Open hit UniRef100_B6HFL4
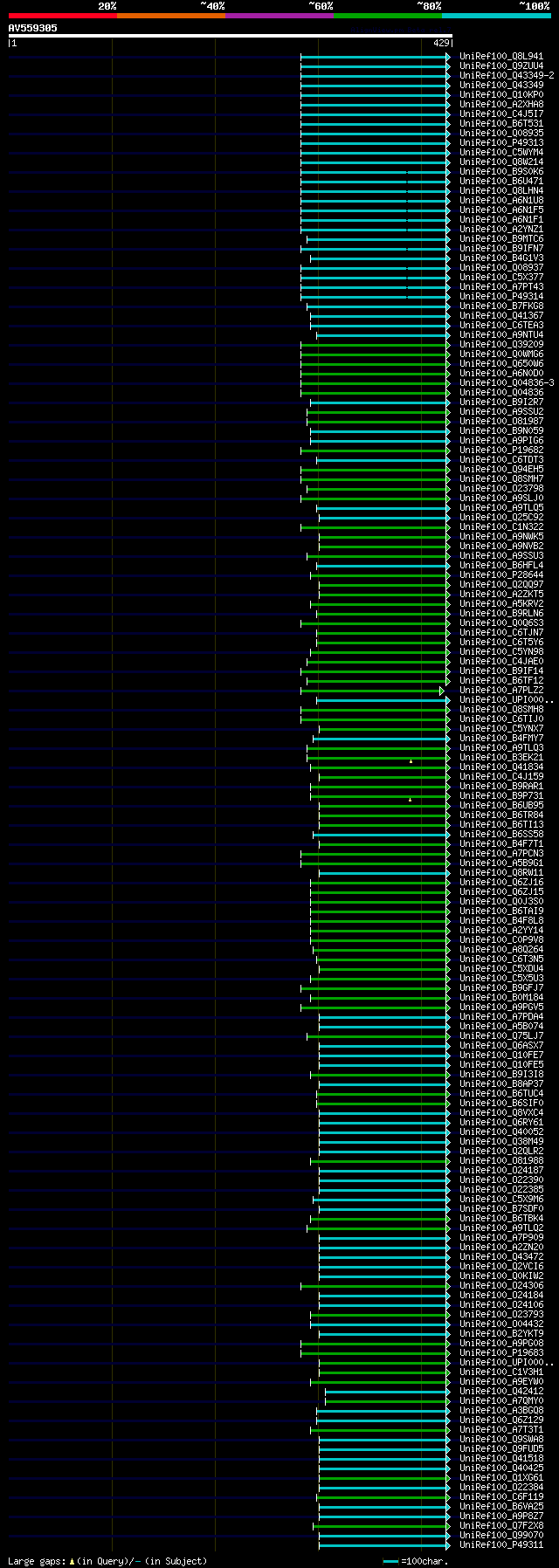This screenshot has width=559, height=1568. (501, 566)
